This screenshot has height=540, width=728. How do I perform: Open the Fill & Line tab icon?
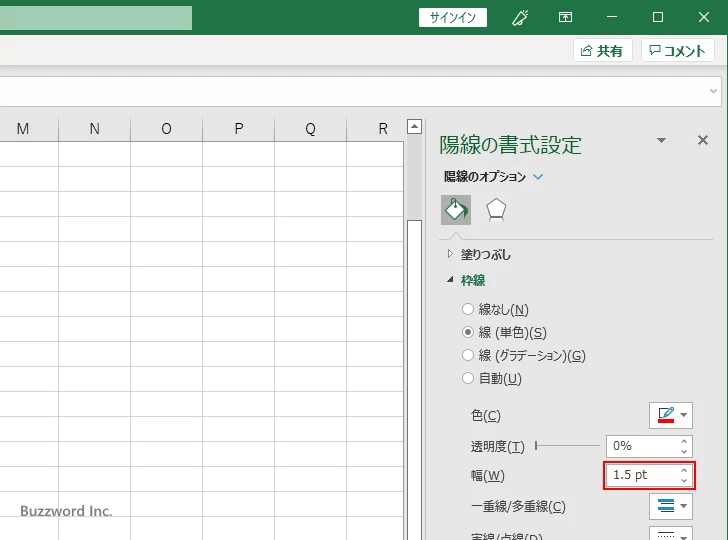455,210
